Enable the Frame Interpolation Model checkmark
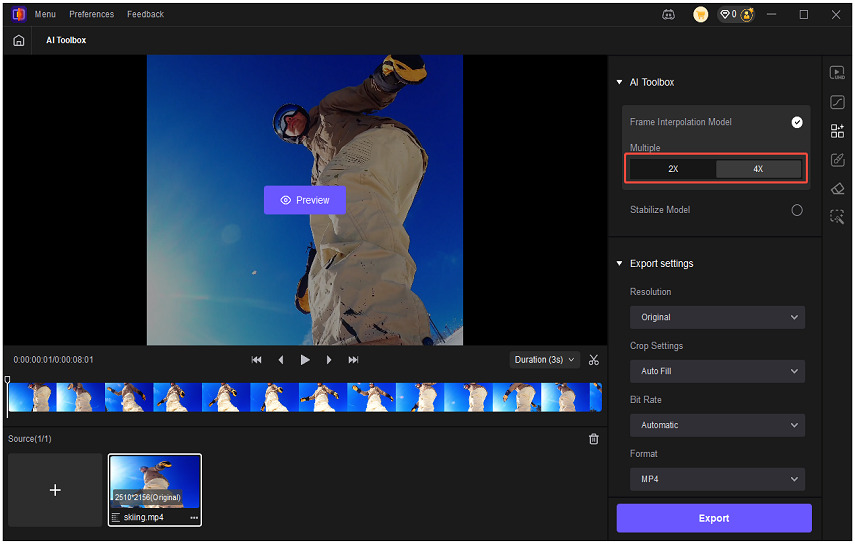Screen dimensions: 855x544 tap(797, 122)
